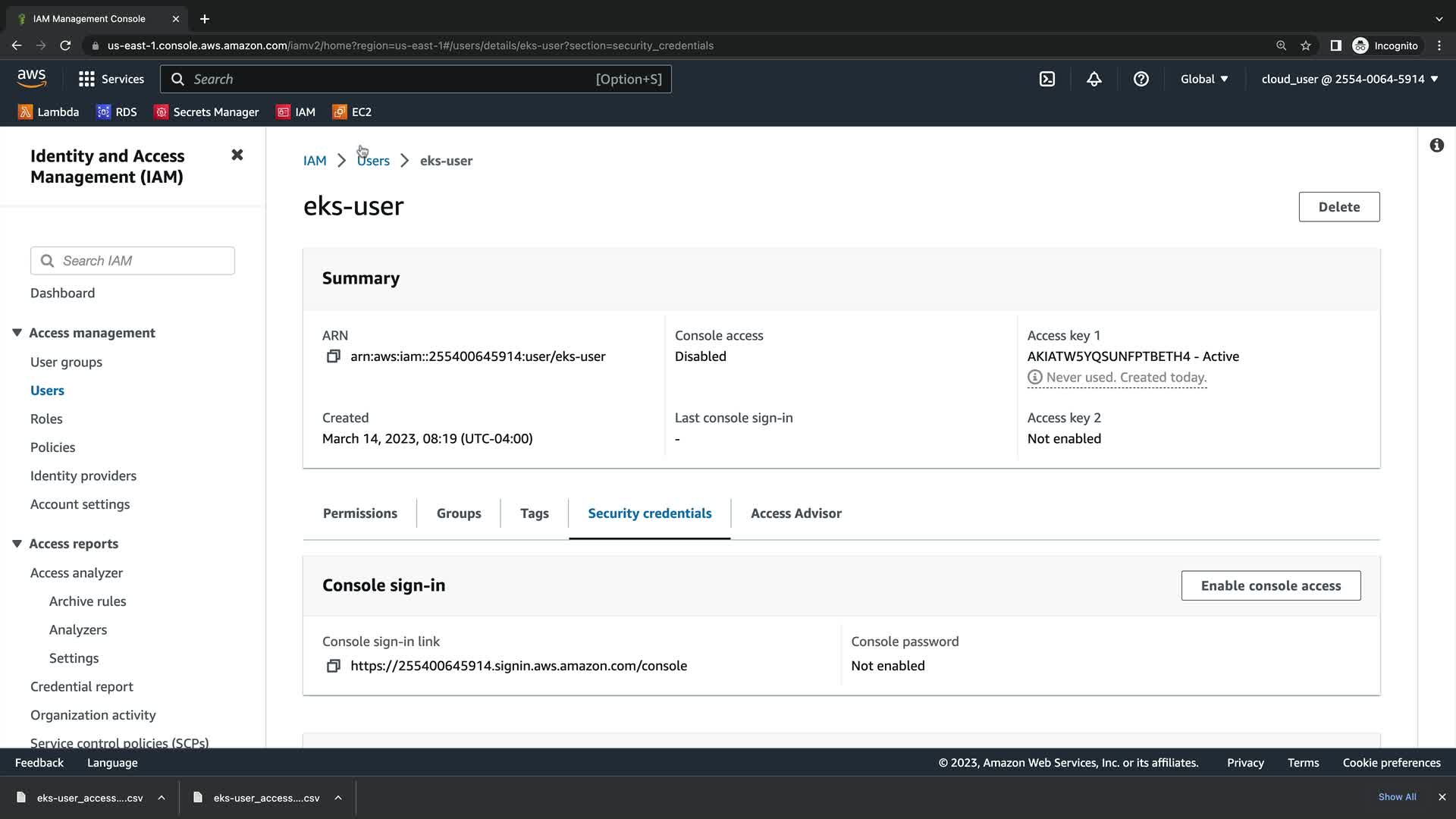The height and width of the screenshot is (819, 1456).
Task: Open the Lambda bookmark shortcut
Action: pos(49,112)
